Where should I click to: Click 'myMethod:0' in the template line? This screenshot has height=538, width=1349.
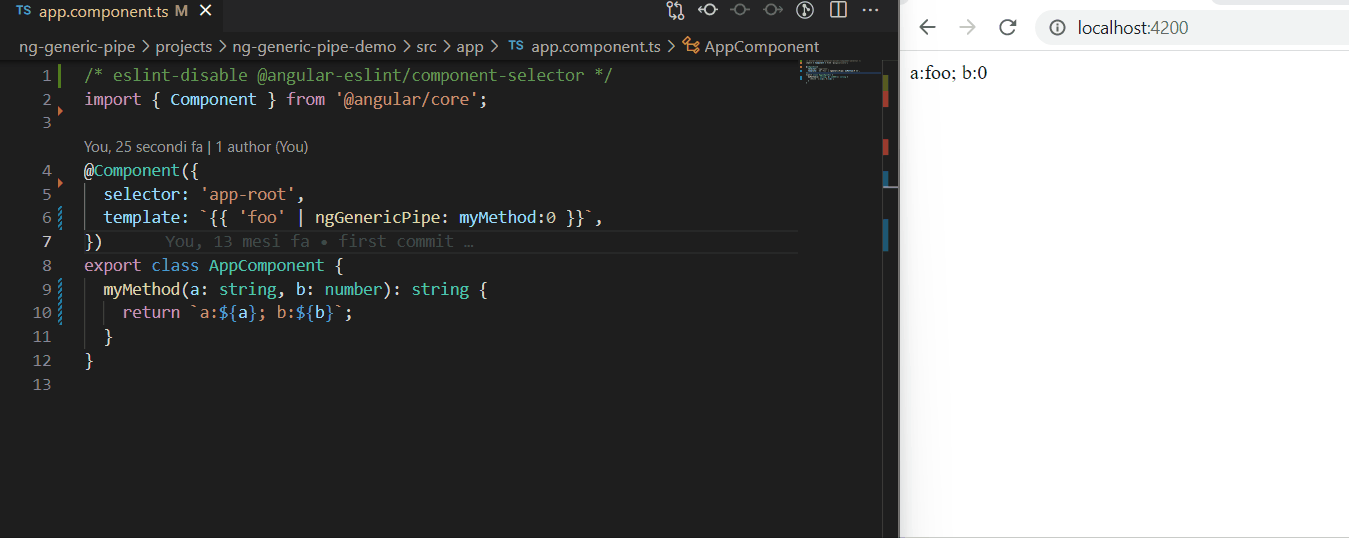click(507, 218)
